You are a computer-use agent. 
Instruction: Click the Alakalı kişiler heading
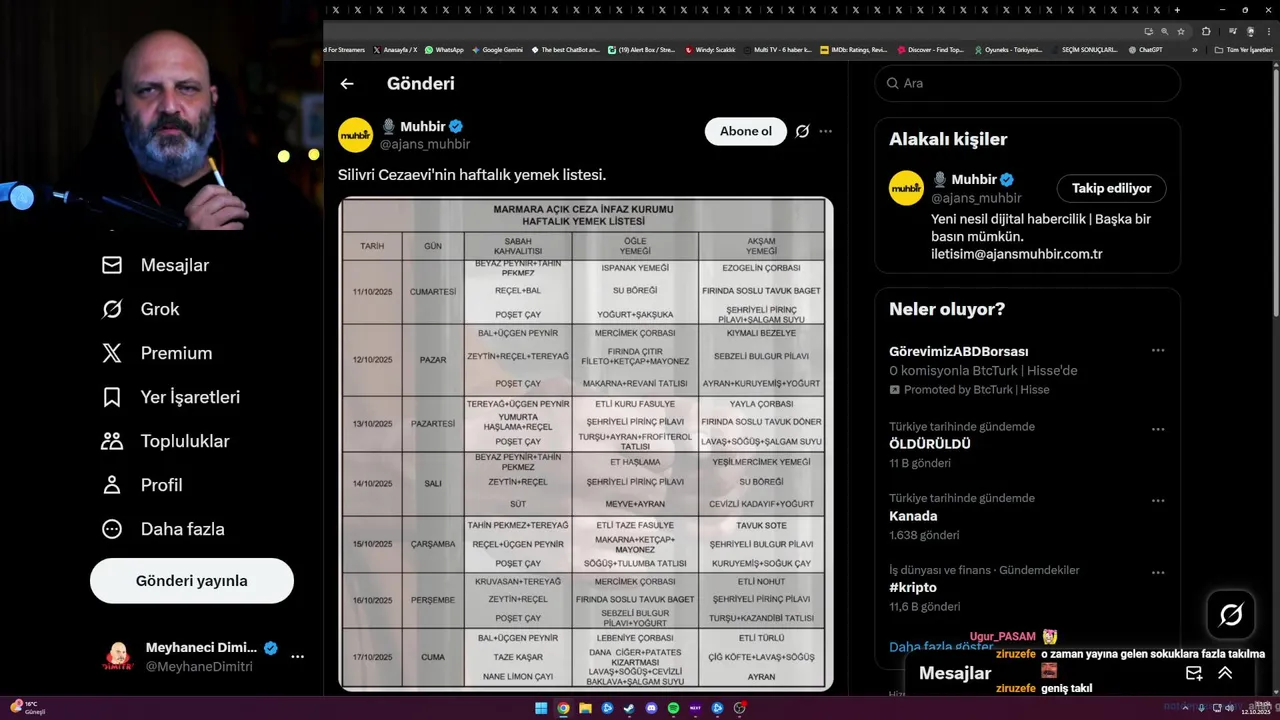coord(948,139)
